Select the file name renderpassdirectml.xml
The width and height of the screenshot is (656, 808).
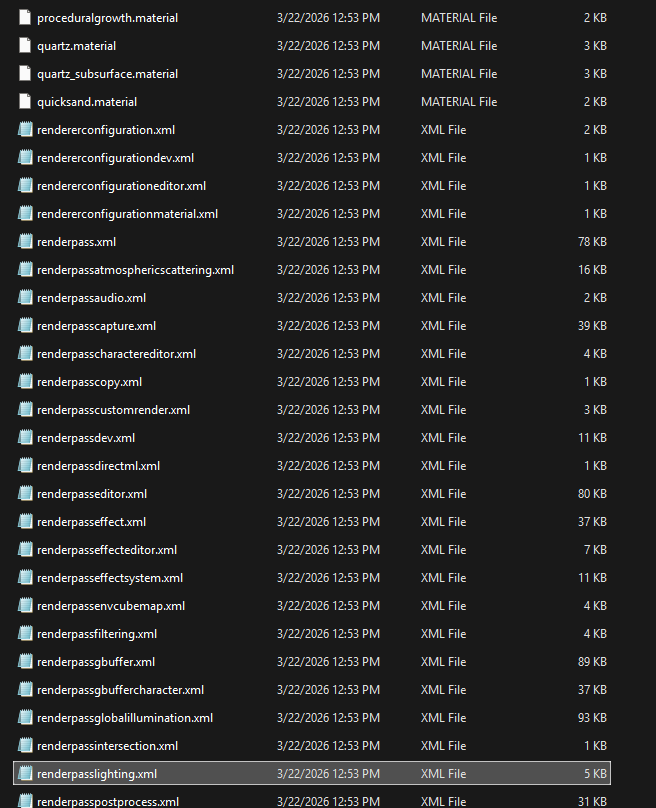[98, 466]
